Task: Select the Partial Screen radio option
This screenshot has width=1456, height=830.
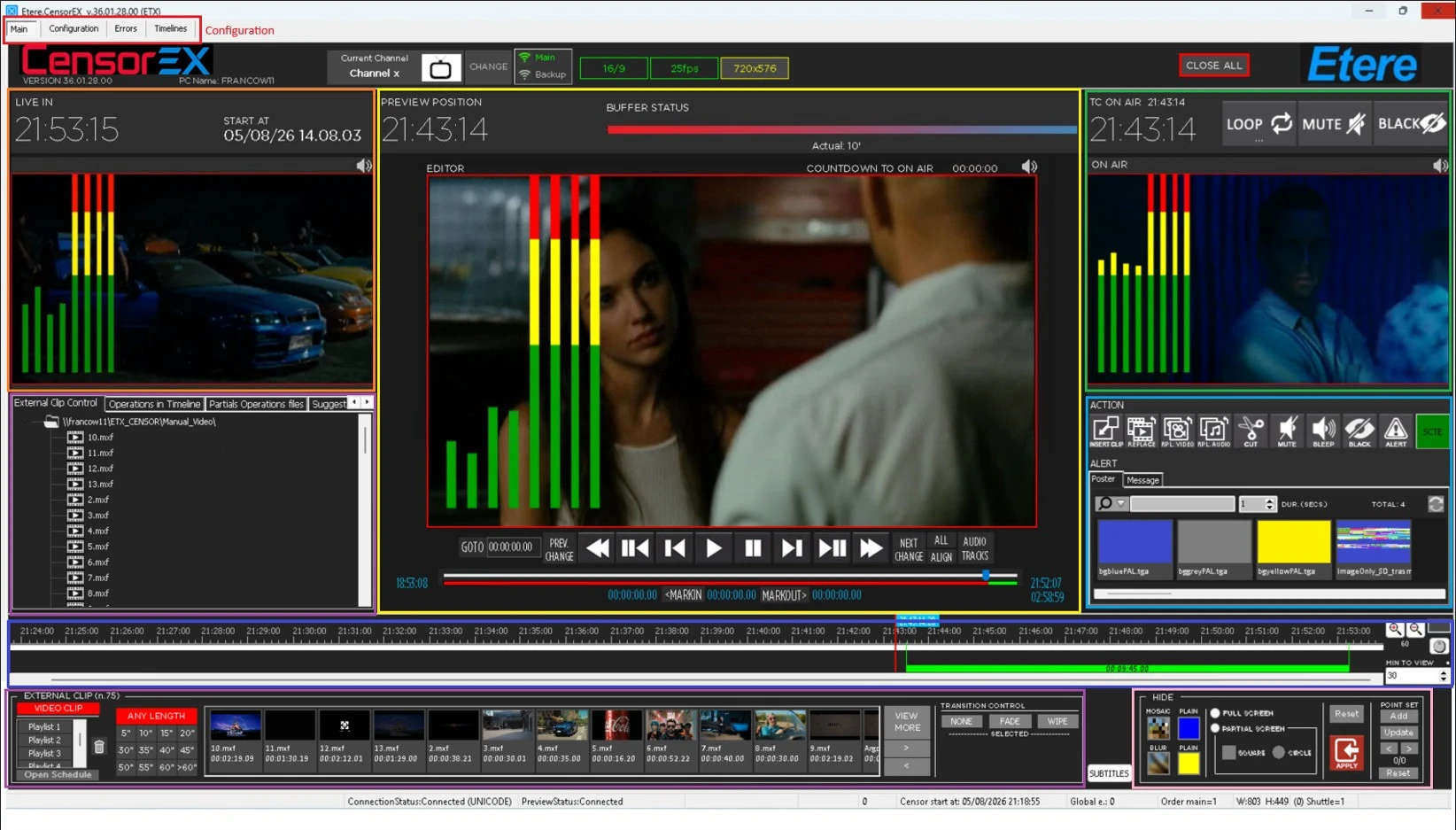Action: point(1215,729)
